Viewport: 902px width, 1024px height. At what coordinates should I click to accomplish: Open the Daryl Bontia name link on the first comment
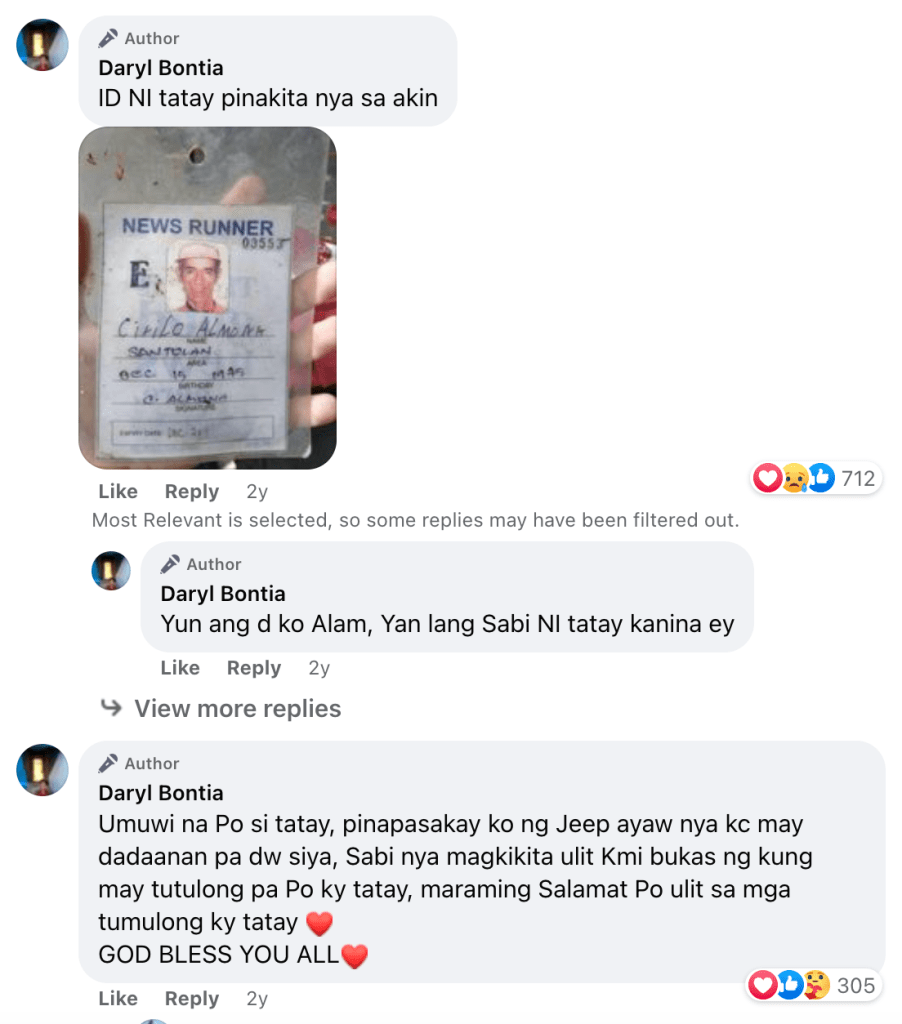[161, 68]
